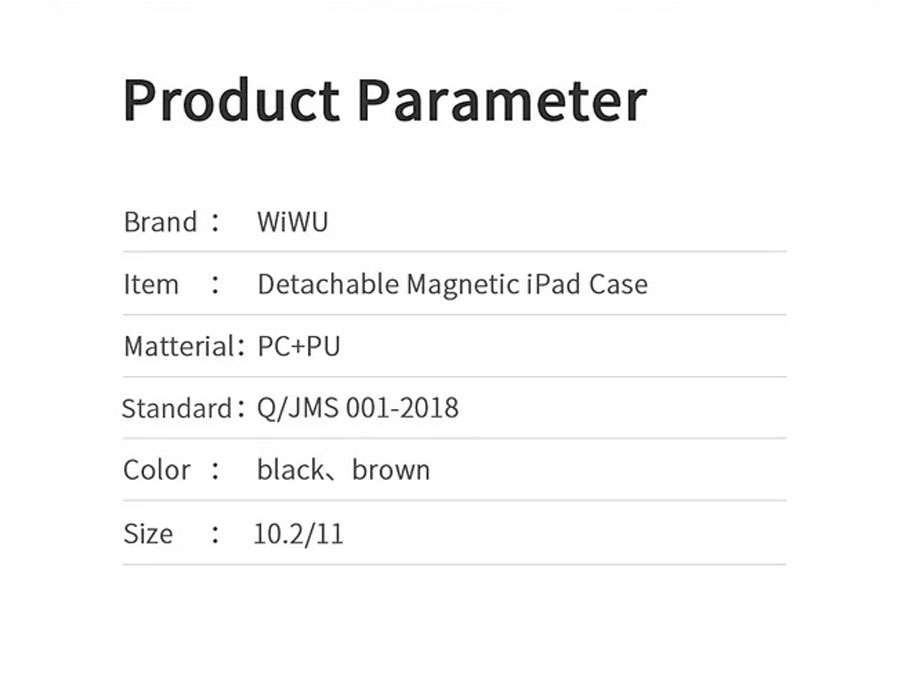Select the word brown in colors

coord(391,470)
